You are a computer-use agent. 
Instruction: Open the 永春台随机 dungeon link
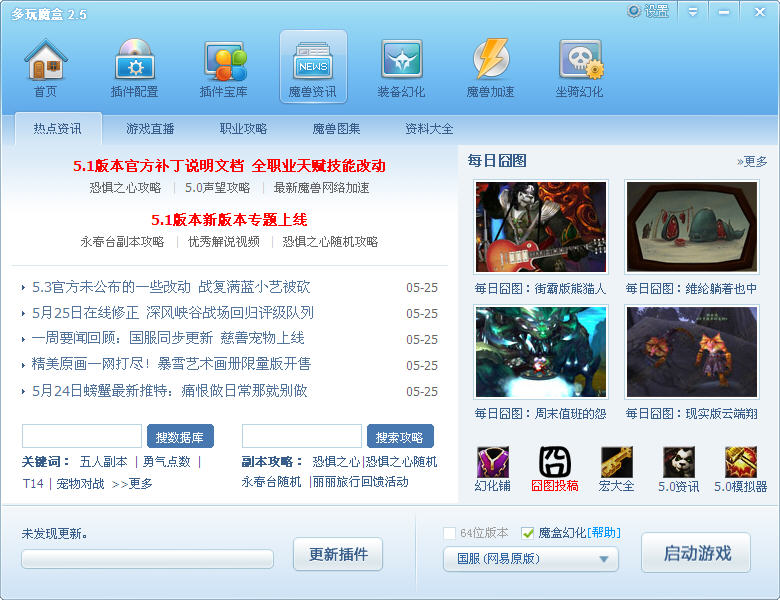tap(272, 482)
